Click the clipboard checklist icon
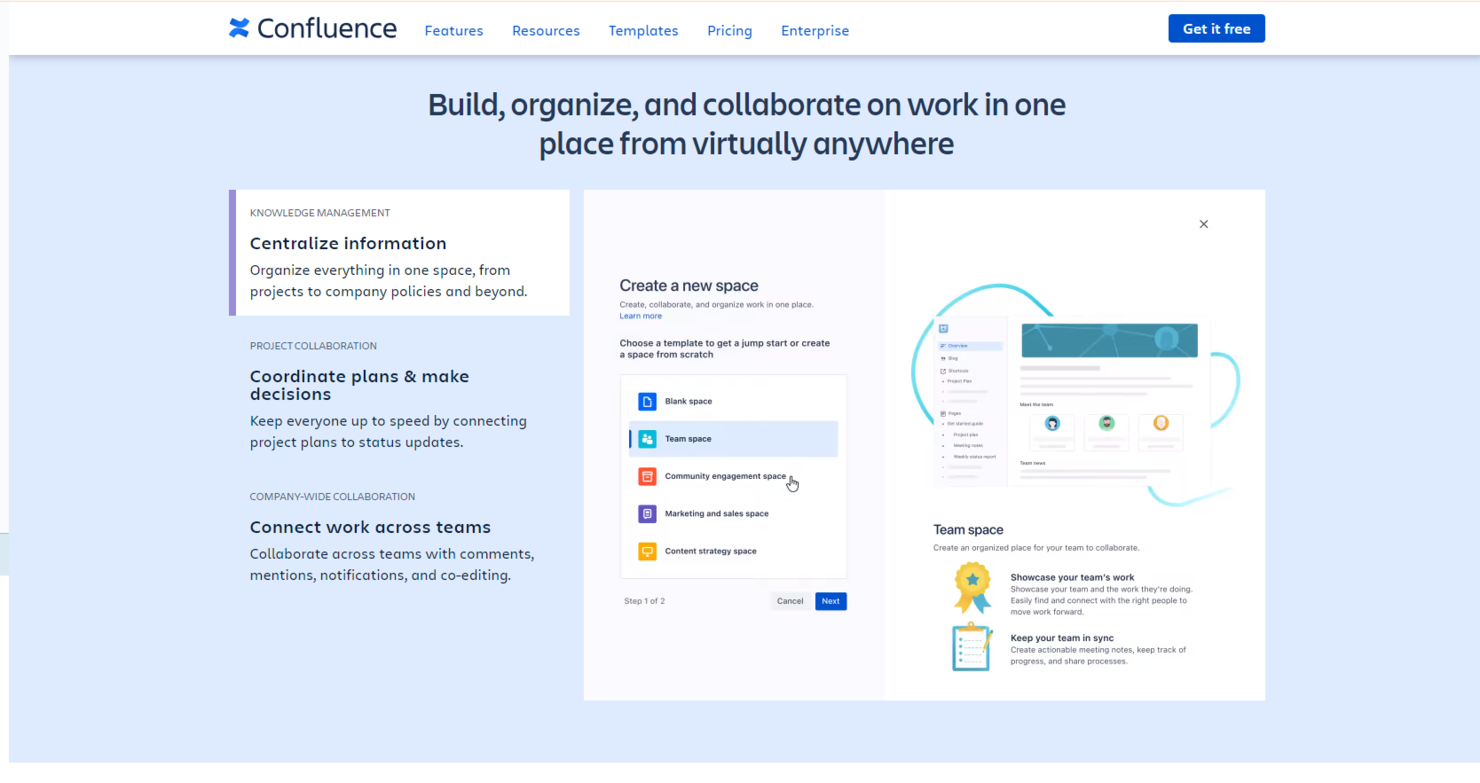The height and width of the screenshot is (783, 1480). 972,646
